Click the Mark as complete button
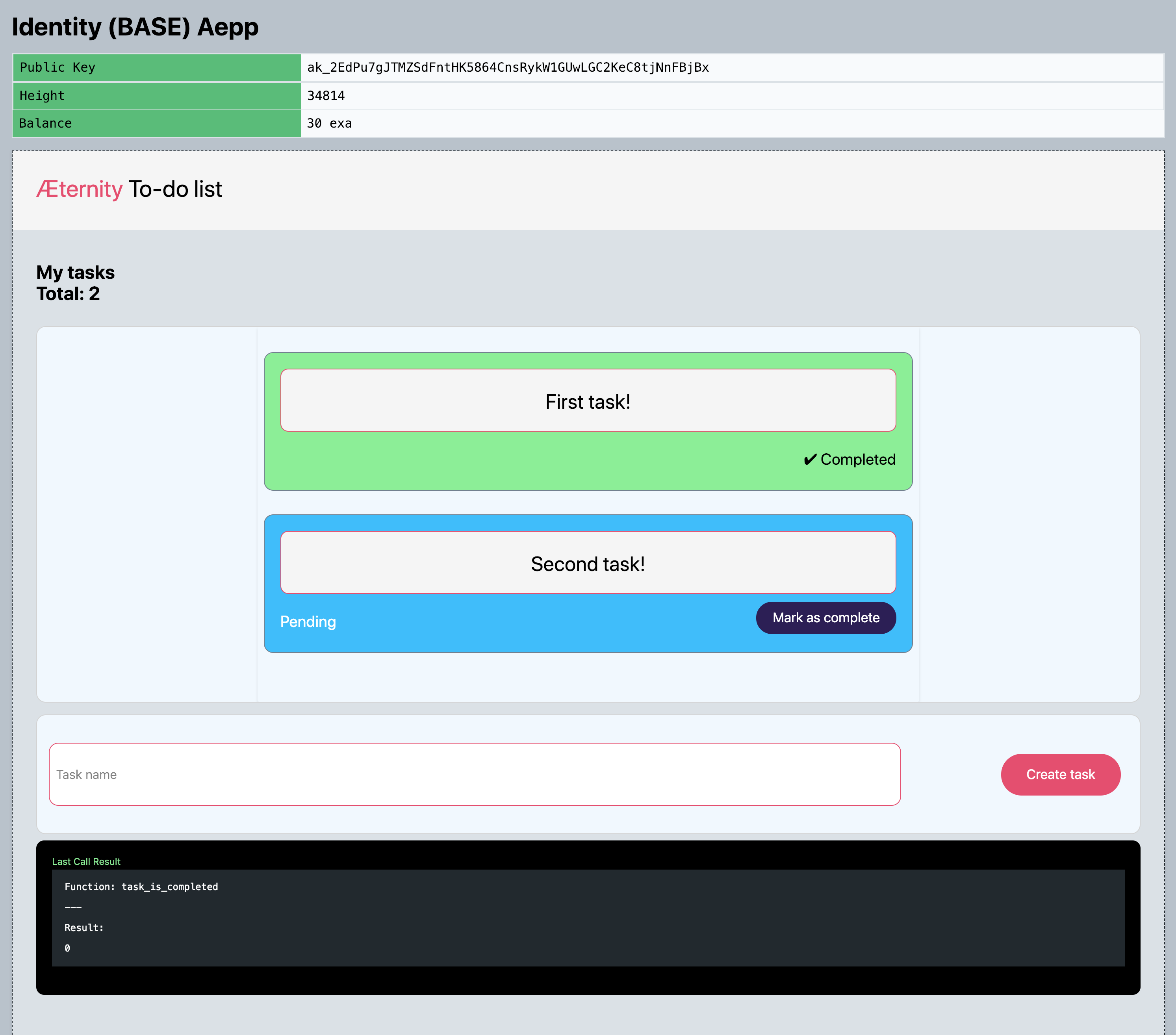 click(825, 618)
